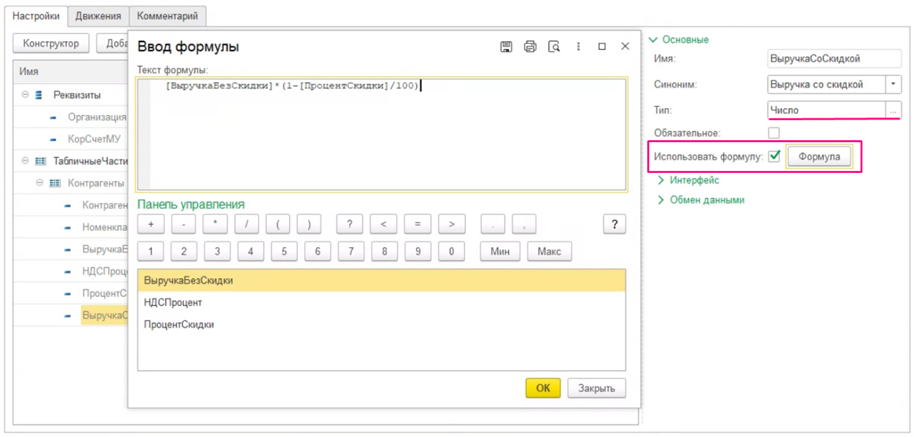Click digit 9 button
This screenshot has width=914, height=437.
tap(418, 252)
